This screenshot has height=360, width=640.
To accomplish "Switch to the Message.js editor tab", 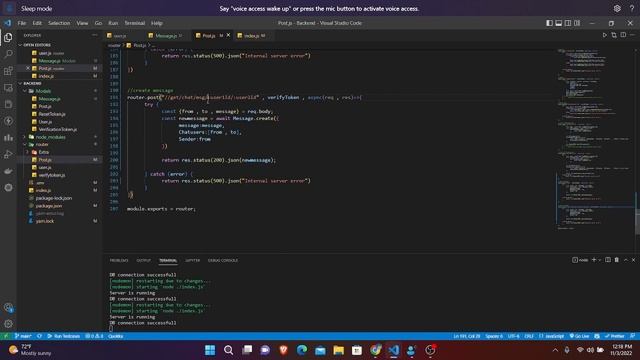I will click(x=165, y=36).
